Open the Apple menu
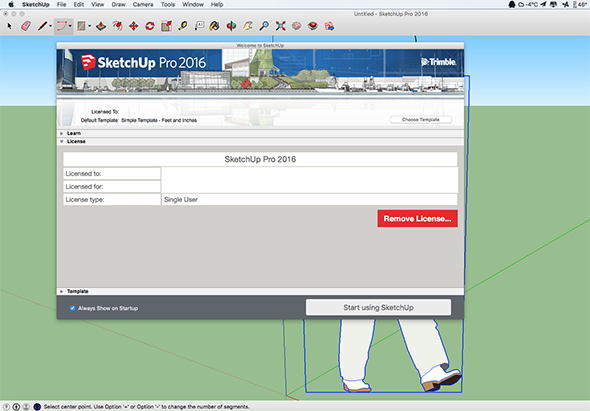 click(11, 5)
